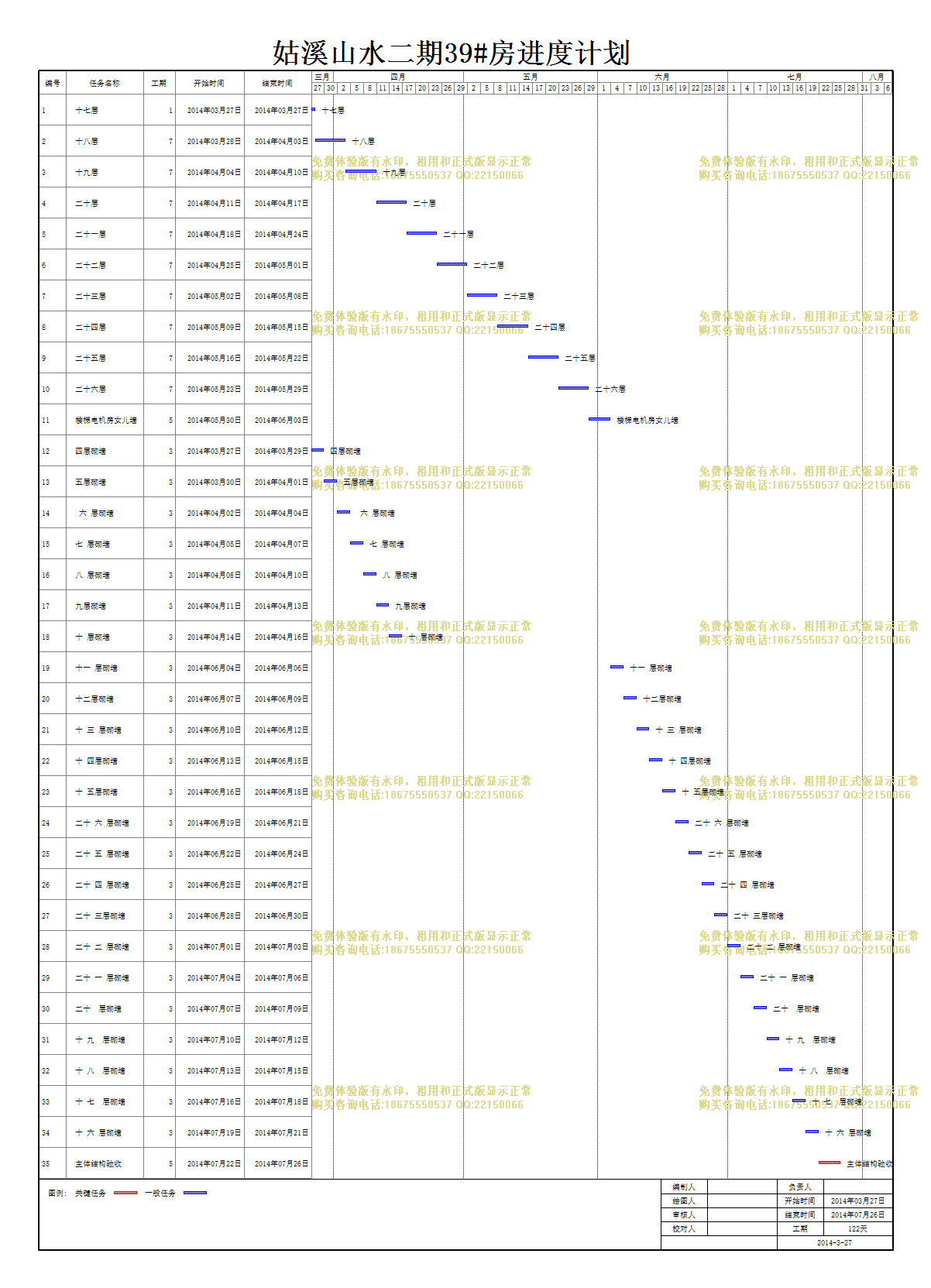Click the blue Gantt bar for 二十六层
The height and width of the screenshot is (1288, 931).
point(574,388)
